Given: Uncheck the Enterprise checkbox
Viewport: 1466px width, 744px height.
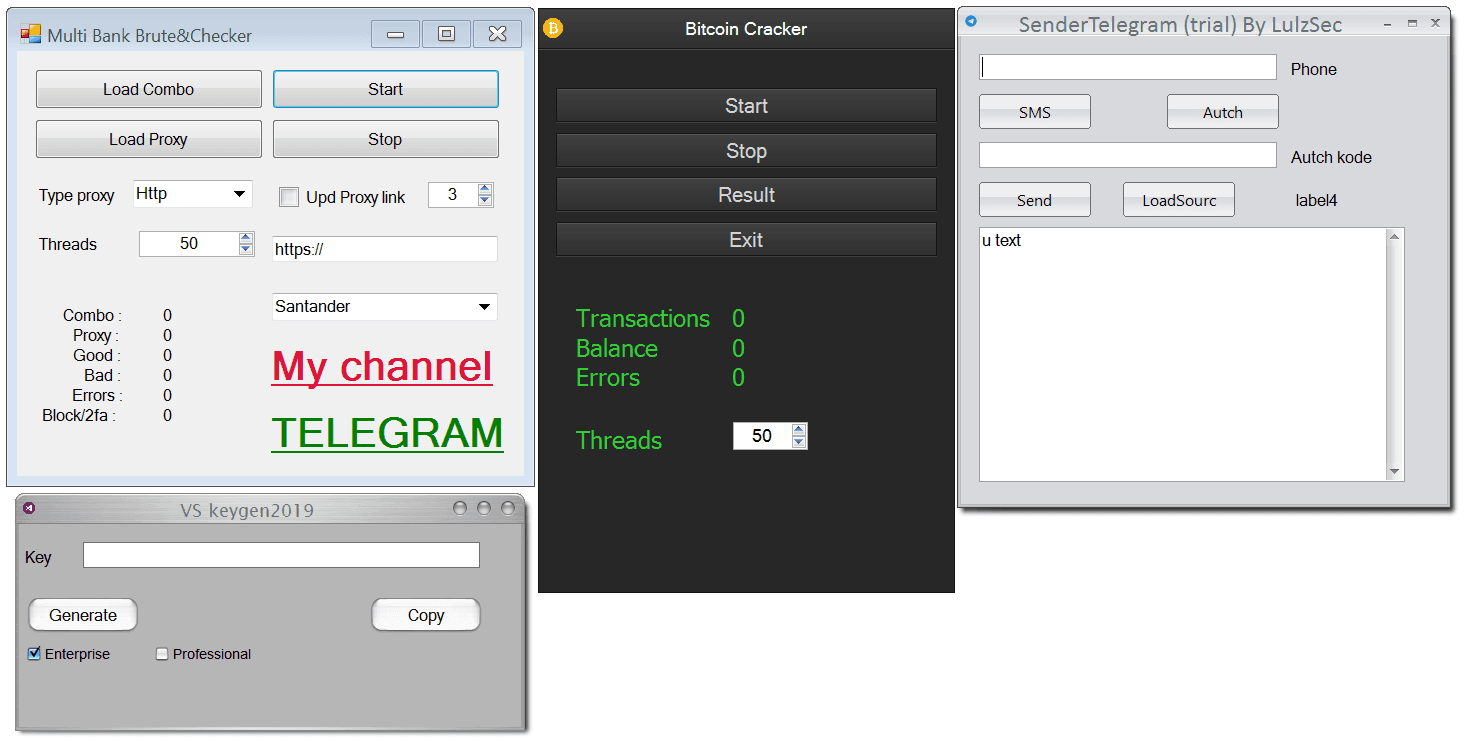Looking at the screenshot, I should (35, 654).
